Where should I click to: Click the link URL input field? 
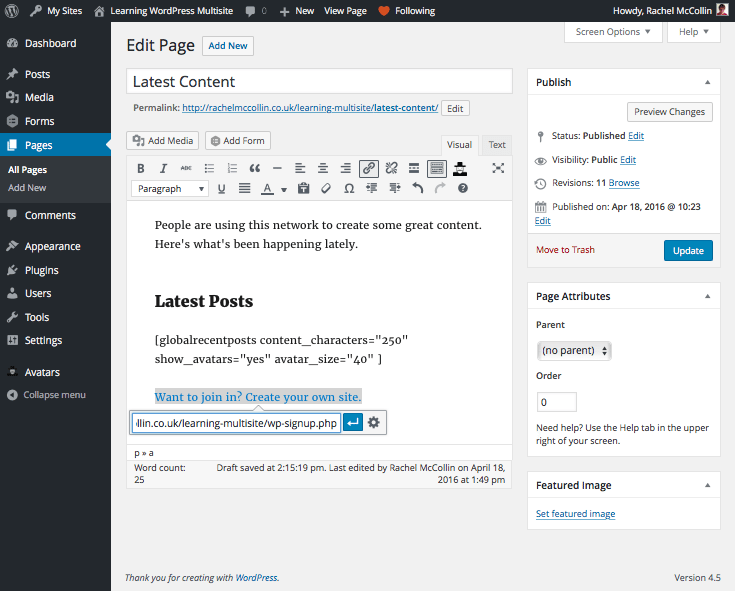click(x=236, y=423)
